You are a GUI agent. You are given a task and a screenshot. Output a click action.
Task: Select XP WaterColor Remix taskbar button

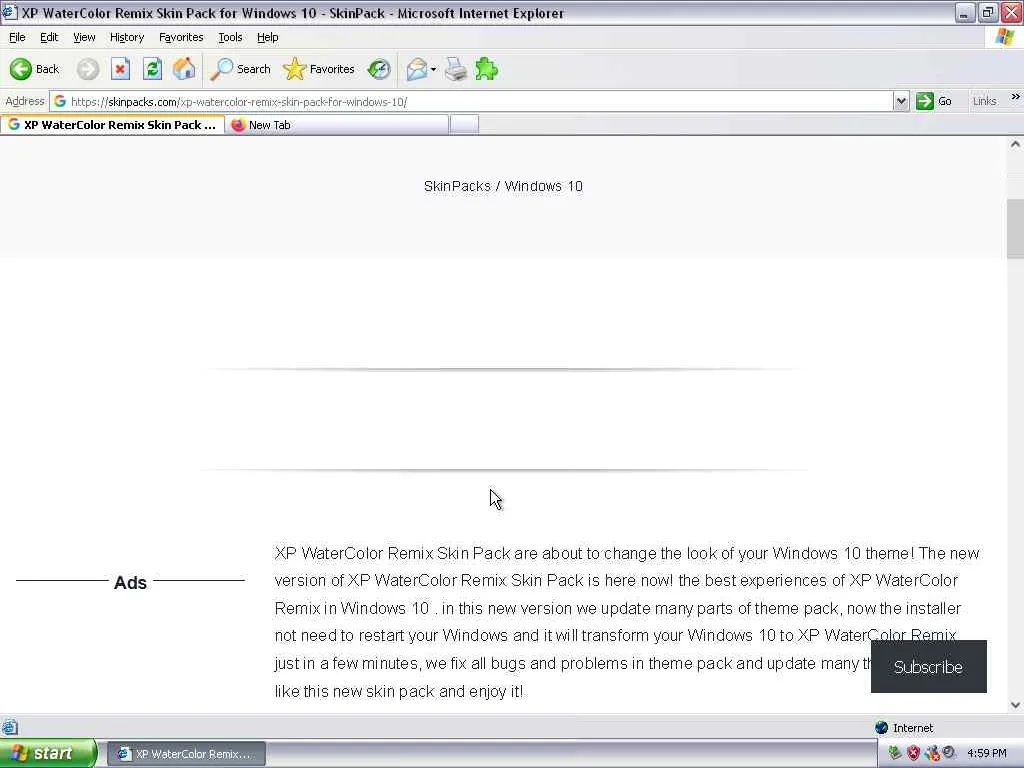click(186, 754)
